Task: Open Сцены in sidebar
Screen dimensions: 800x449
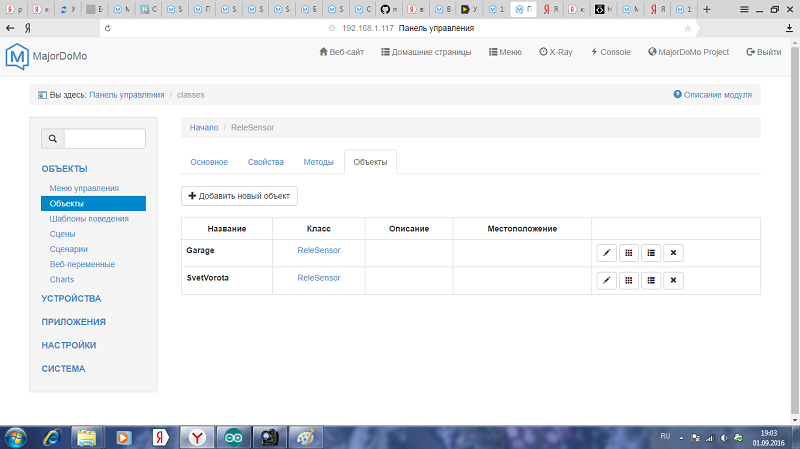Action: click(62, 234)
